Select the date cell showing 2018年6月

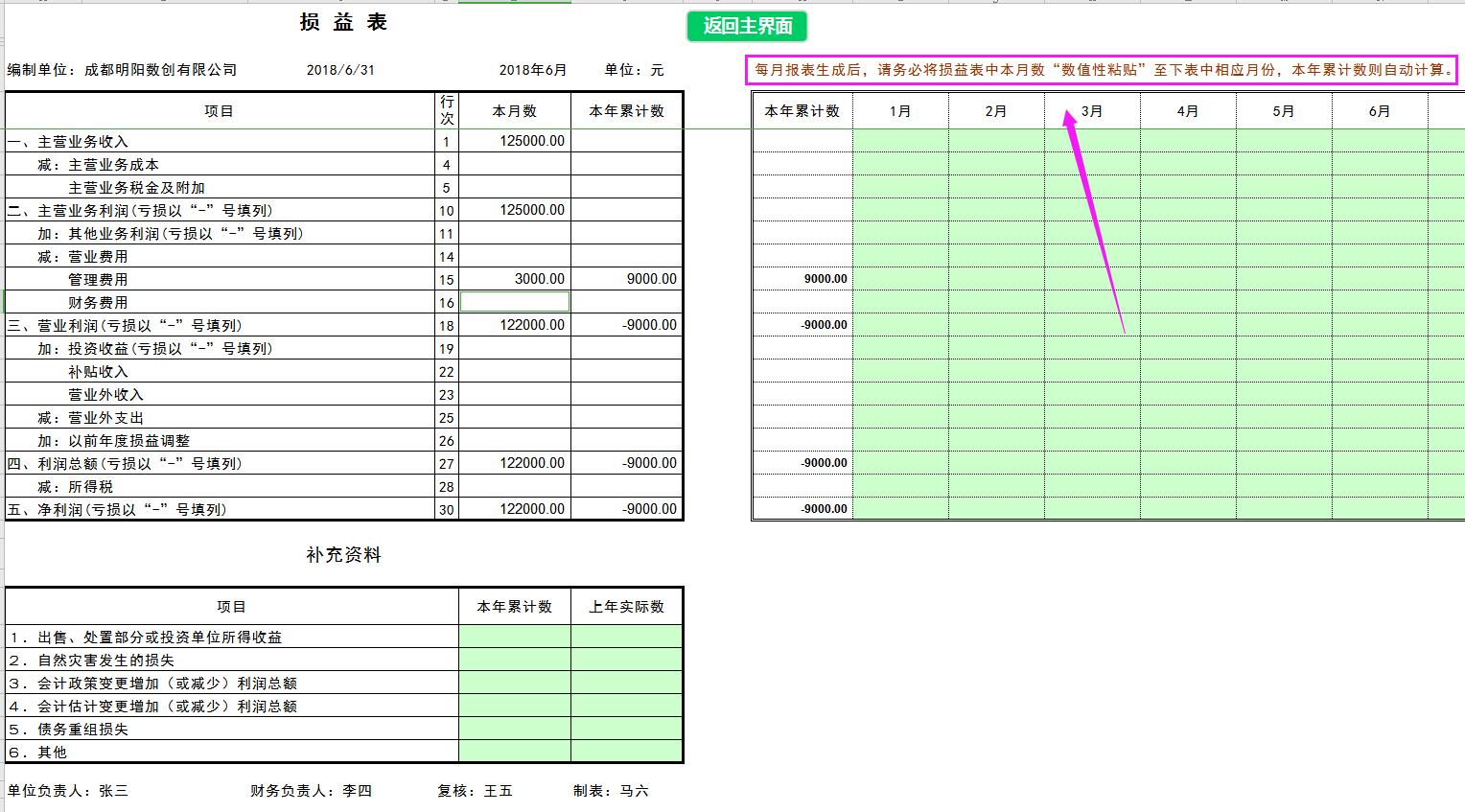coord(529,69)
